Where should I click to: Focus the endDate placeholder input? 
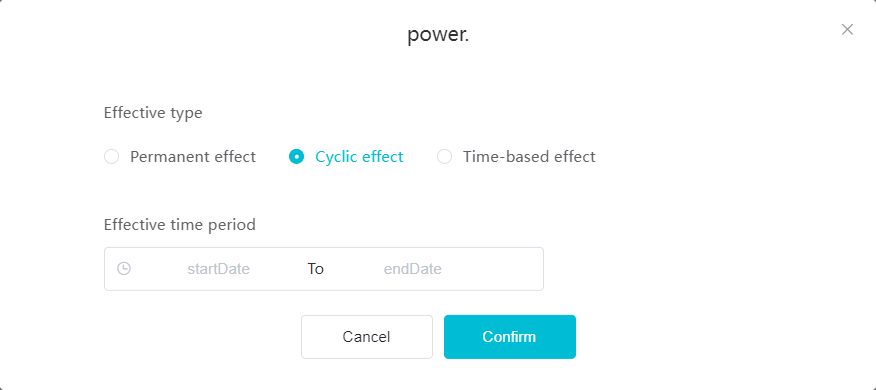[x=413, y=269]
